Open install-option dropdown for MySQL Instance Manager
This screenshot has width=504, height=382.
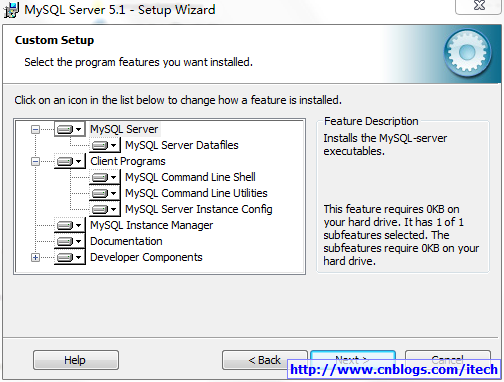pyautogui.click(x=69, y=225)
